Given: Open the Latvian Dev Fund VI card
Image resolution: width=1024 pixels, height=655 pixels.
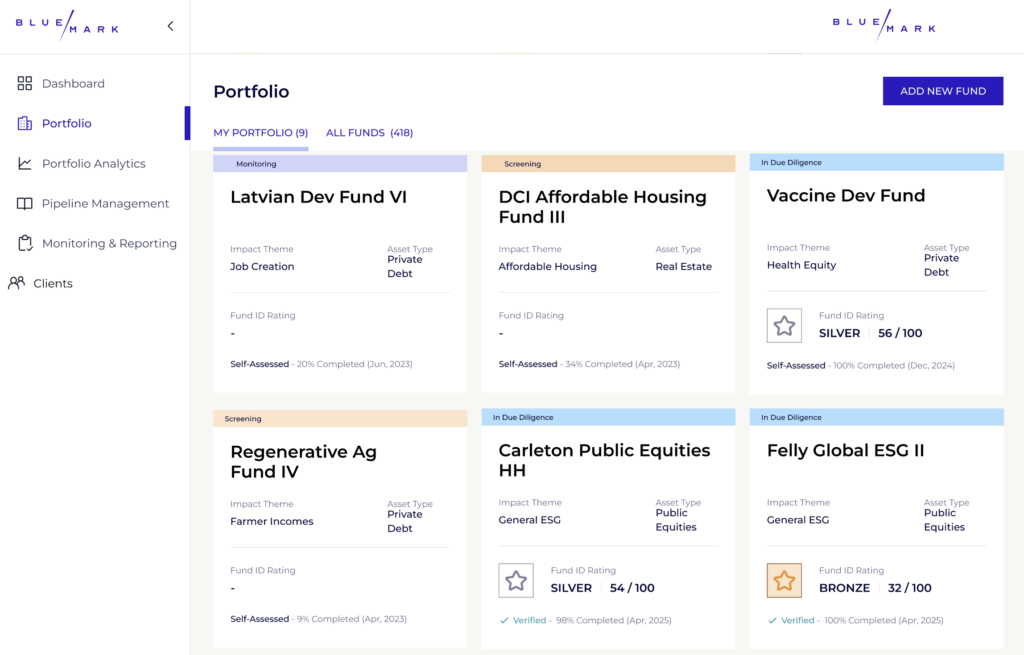Looking at the screenshot, I should [x=318, y=198].
